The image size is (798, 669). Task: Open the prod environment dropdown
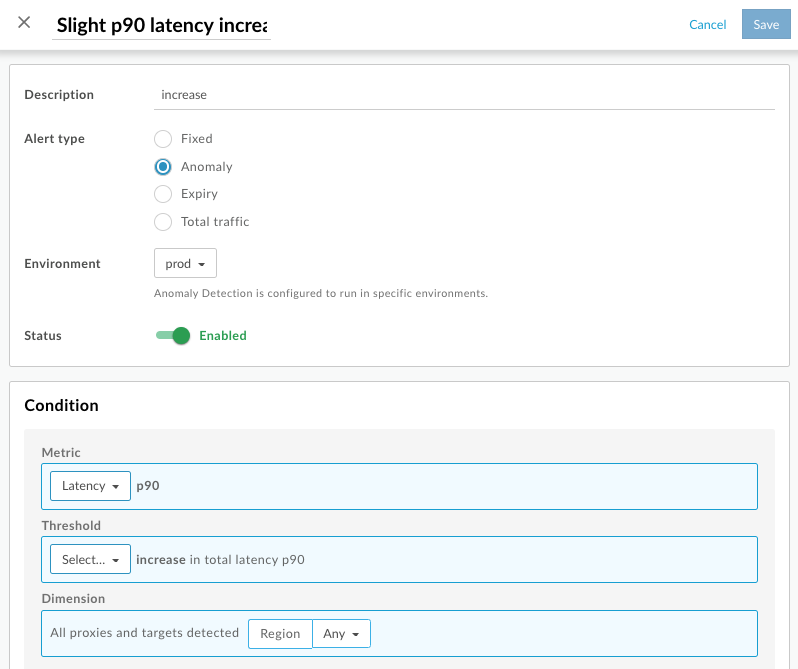(x=185, y=264)
